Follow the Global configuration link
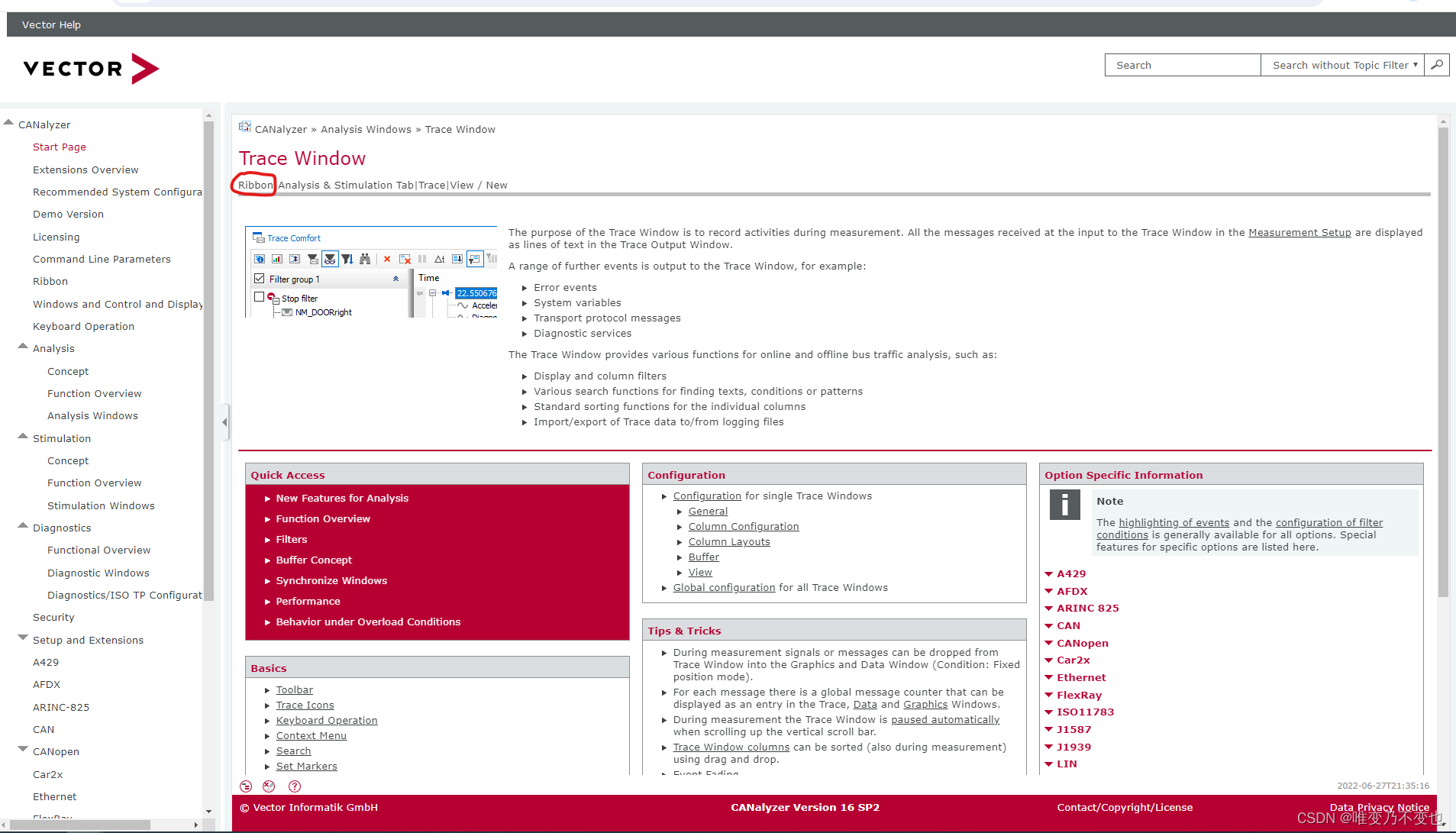This screenshot has width=1456, height=833. point(724,587)
